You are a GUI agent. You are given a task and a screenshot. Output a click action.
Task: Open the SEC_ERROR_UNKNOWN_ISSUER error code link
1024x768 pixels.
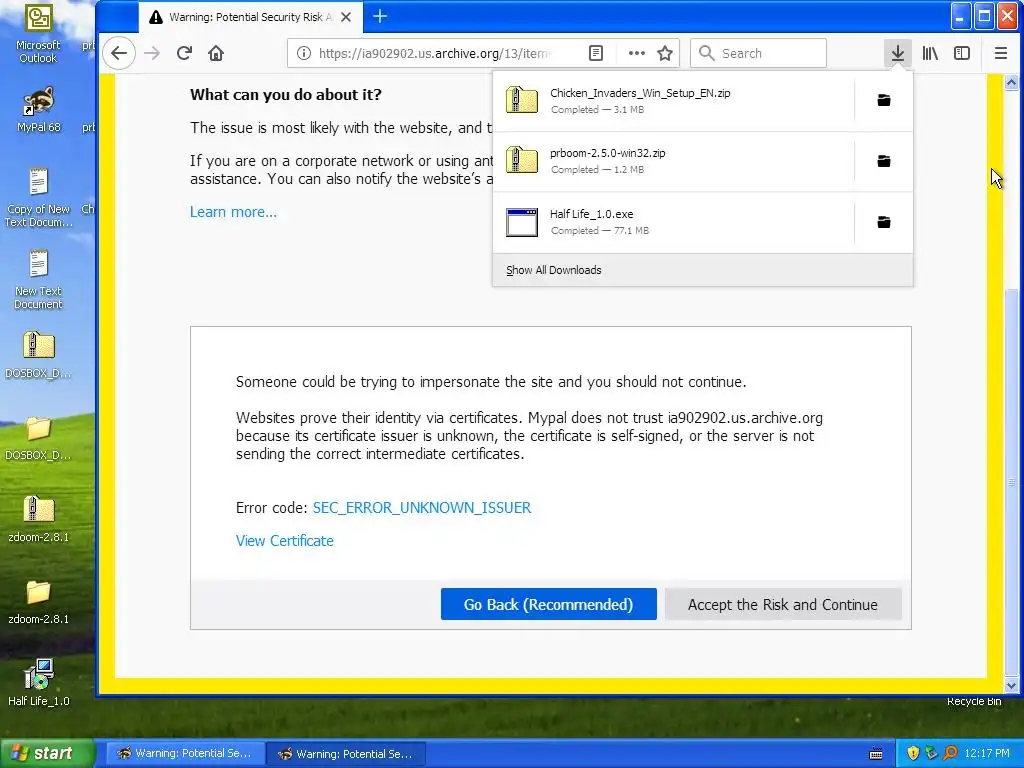(x=422, y=508)
